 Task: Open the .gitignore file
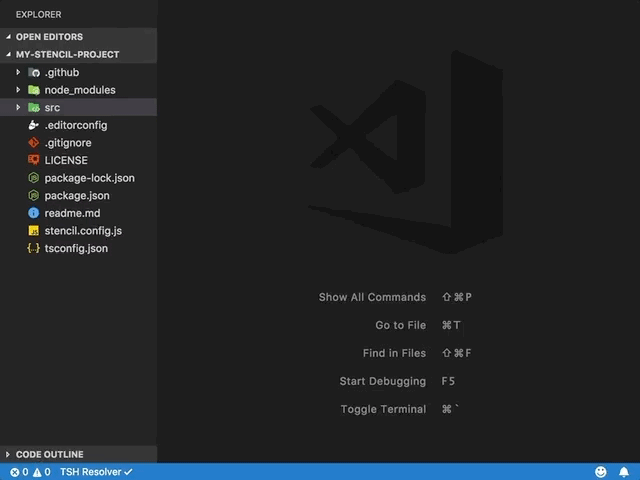click(x=68, y=143)
